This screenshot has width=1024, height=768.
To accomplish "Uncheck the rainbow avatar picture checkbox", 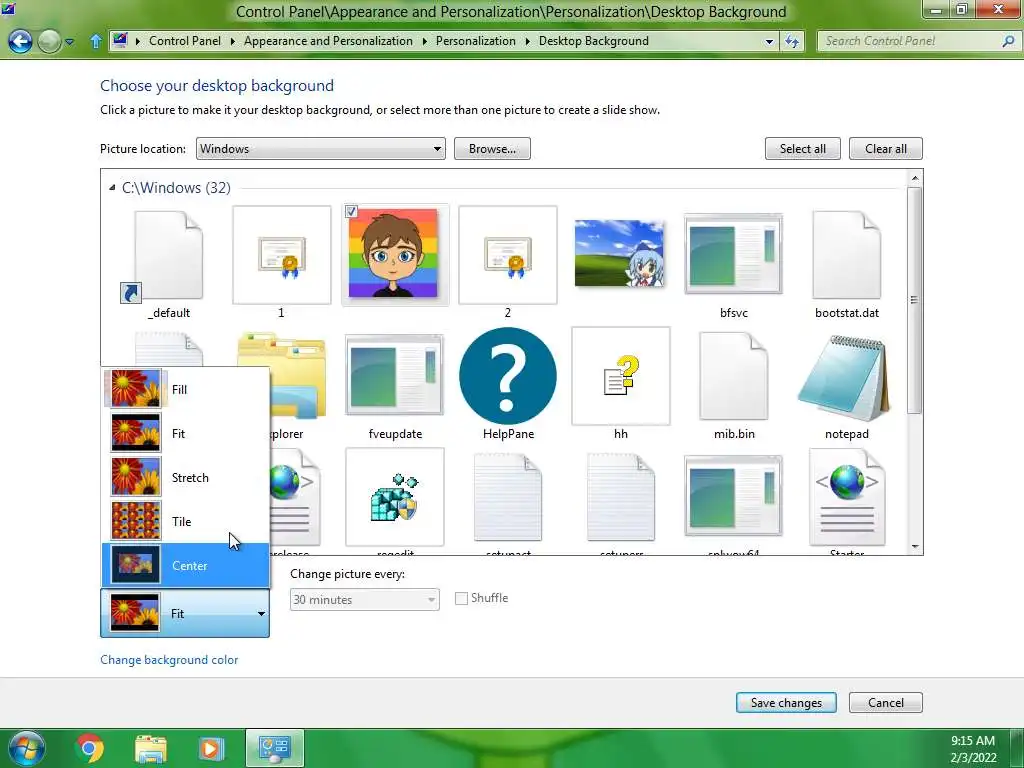I will click(x=351, y=212).
